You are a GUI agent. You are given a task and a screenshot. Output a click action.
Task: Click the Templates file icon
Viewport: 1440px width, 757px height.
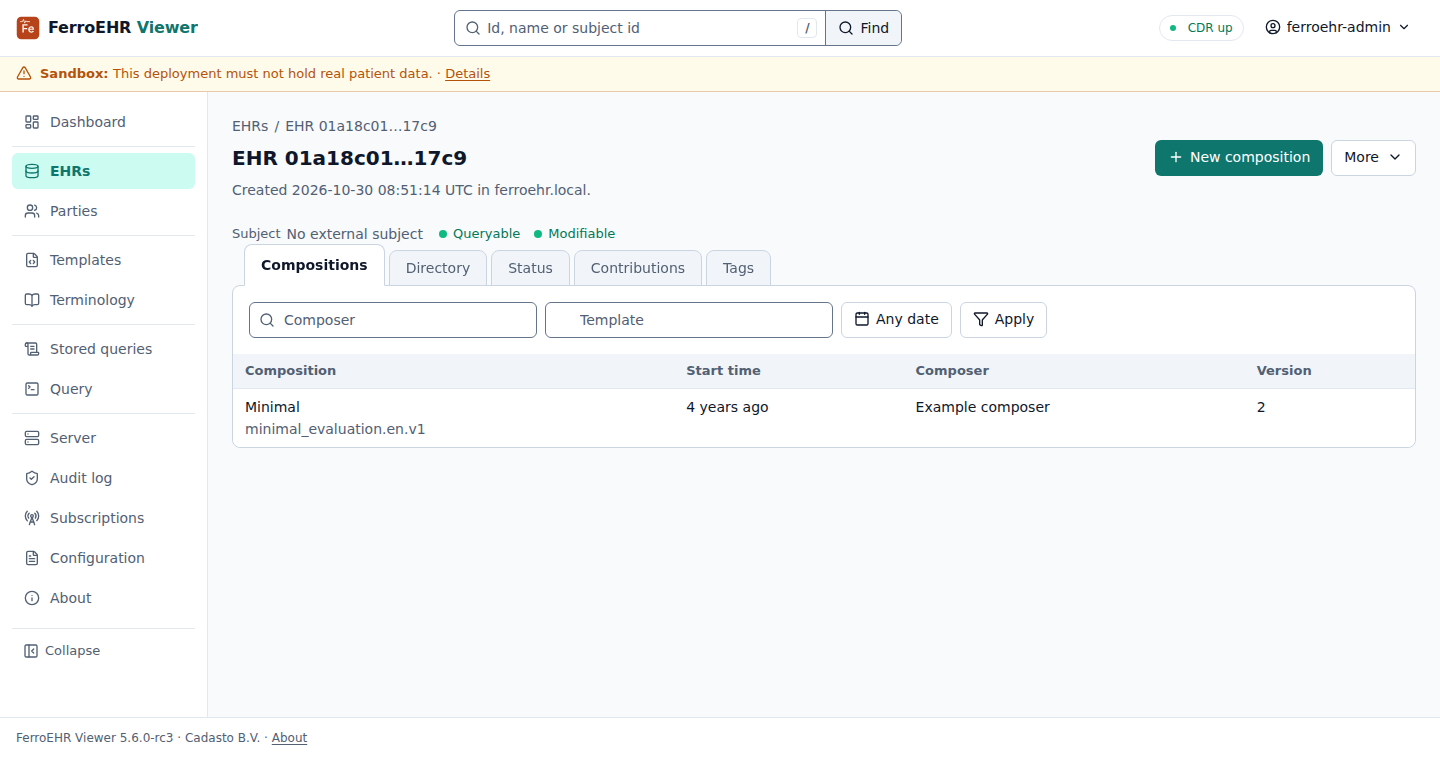point(32,260)
